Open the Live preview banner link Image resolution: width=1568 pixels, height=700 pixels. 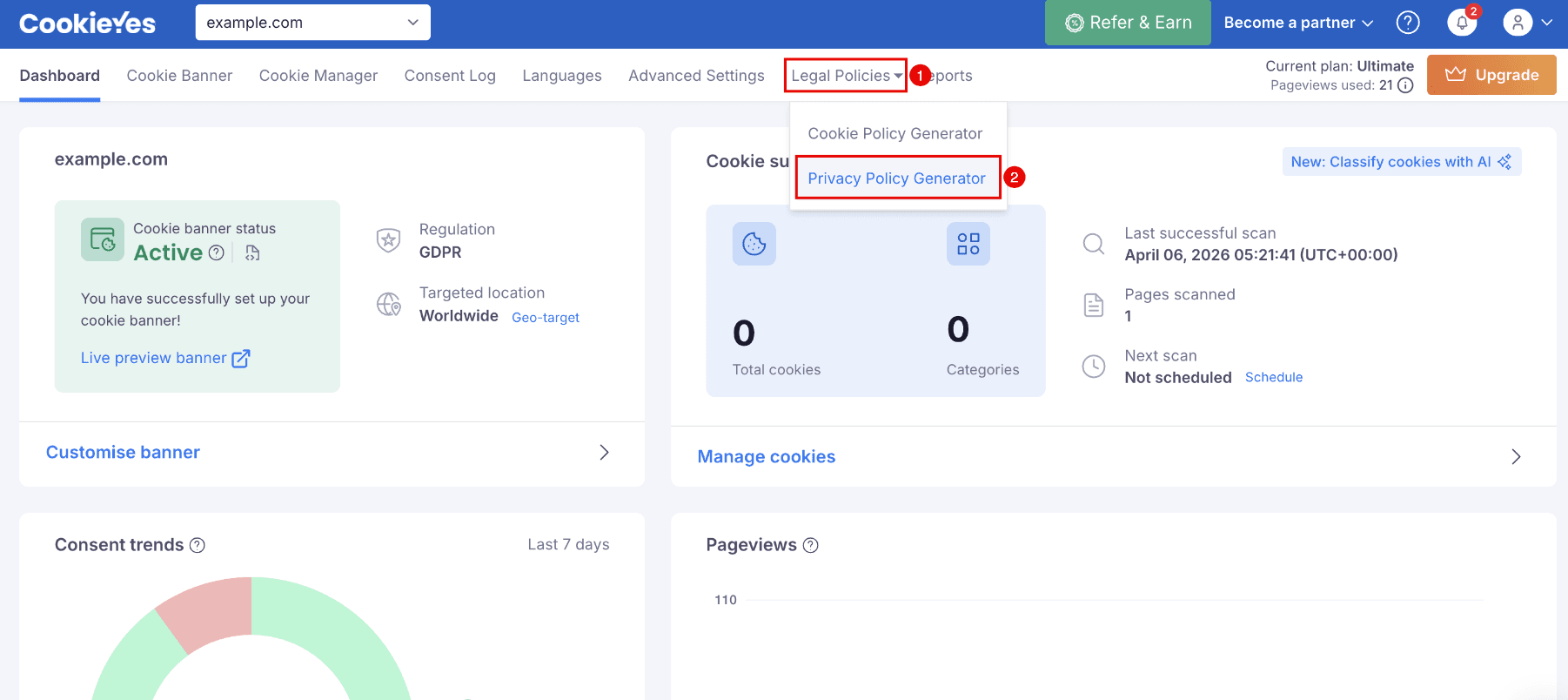(165, 358)
